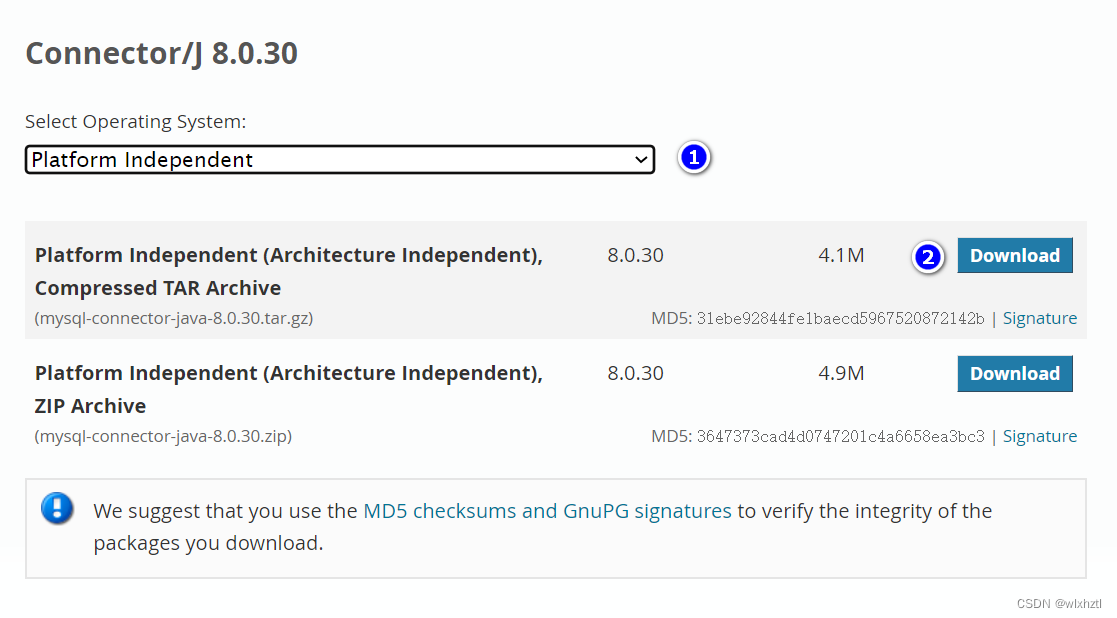
Task: Click the MD5 hash beginning 31ebe92844
Action: [841, 318]
